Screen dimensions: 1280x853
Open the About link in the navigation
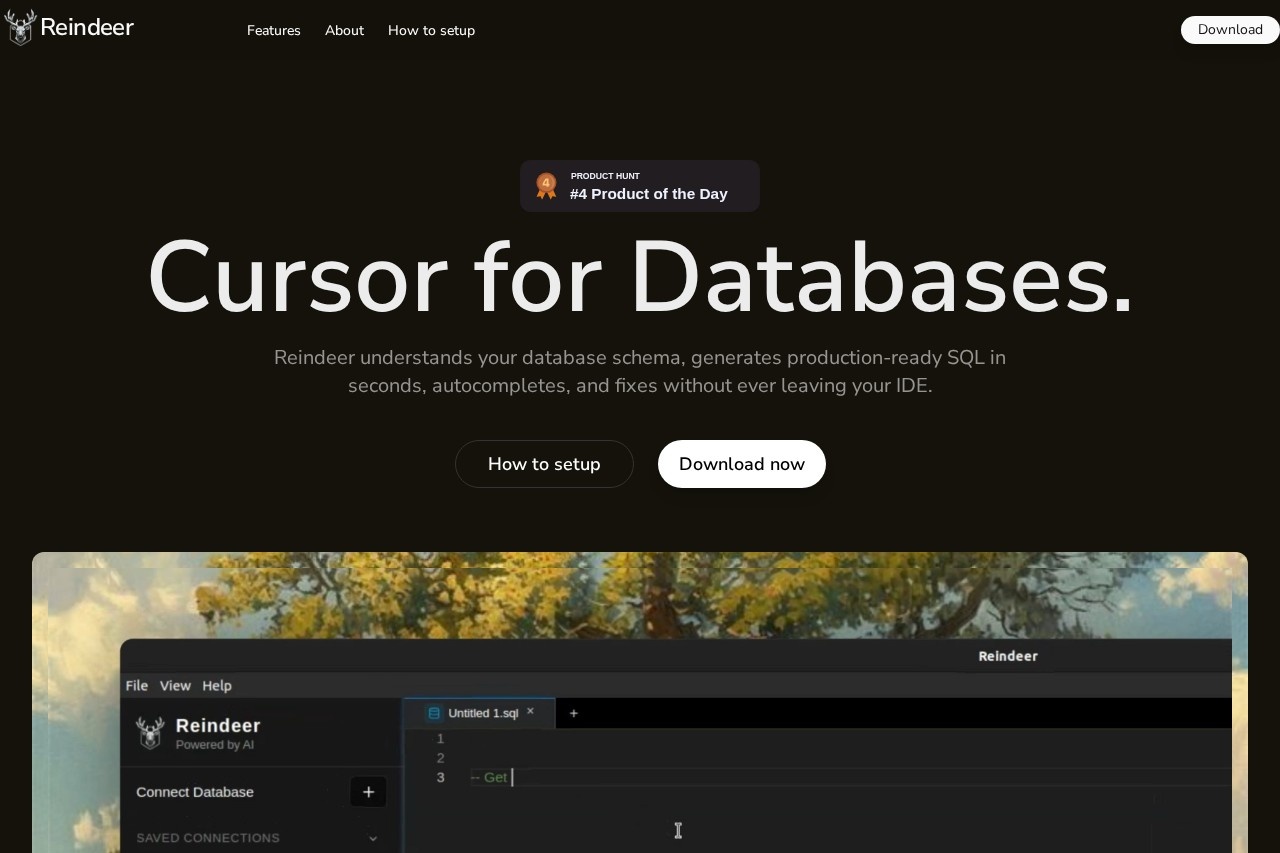pyautogui.click(x=344, y=30)
